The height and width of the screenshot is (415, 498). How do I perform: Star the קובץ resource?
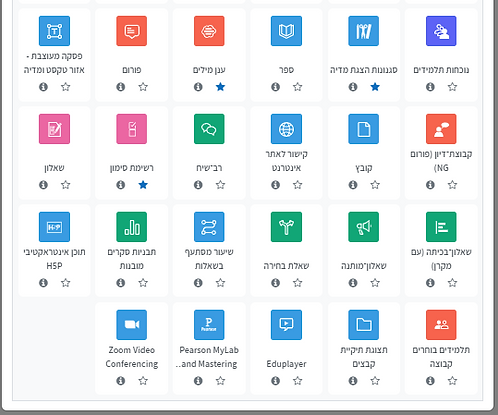coord(375,185)
